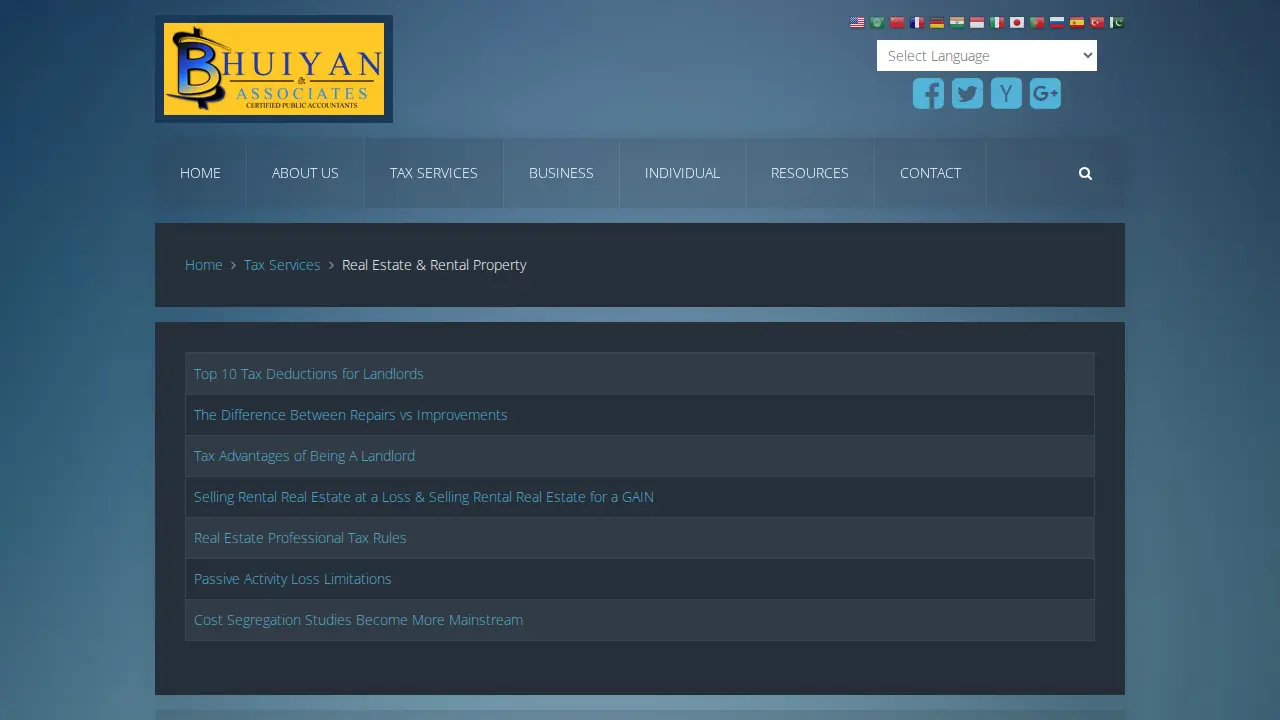This screenshot has width=1280, height=720.
Task: Open Tax Advantages of Being A Landlord
Action: pyautogui.click(x=304, y=456)
